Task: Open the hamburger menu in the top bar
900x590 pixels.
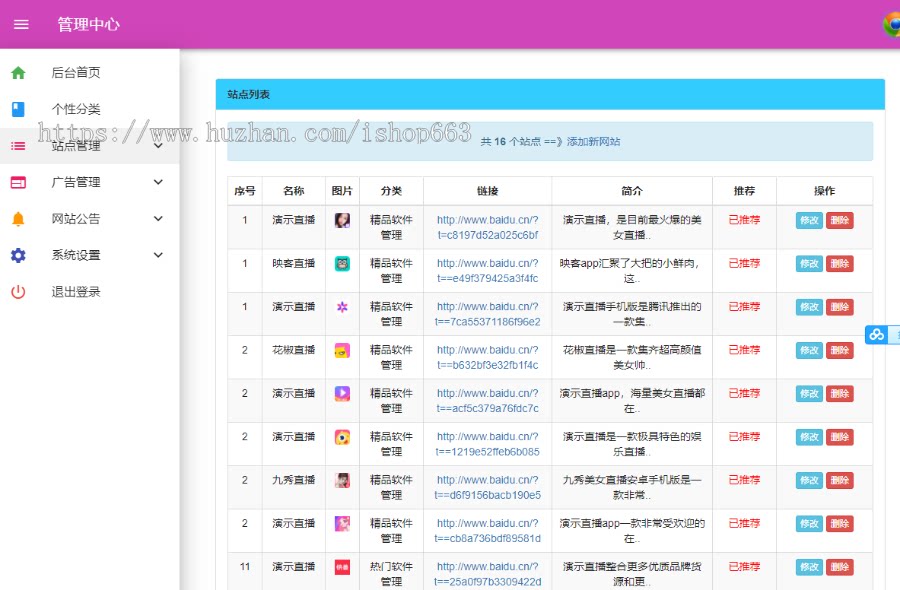Action: point(21,25)
